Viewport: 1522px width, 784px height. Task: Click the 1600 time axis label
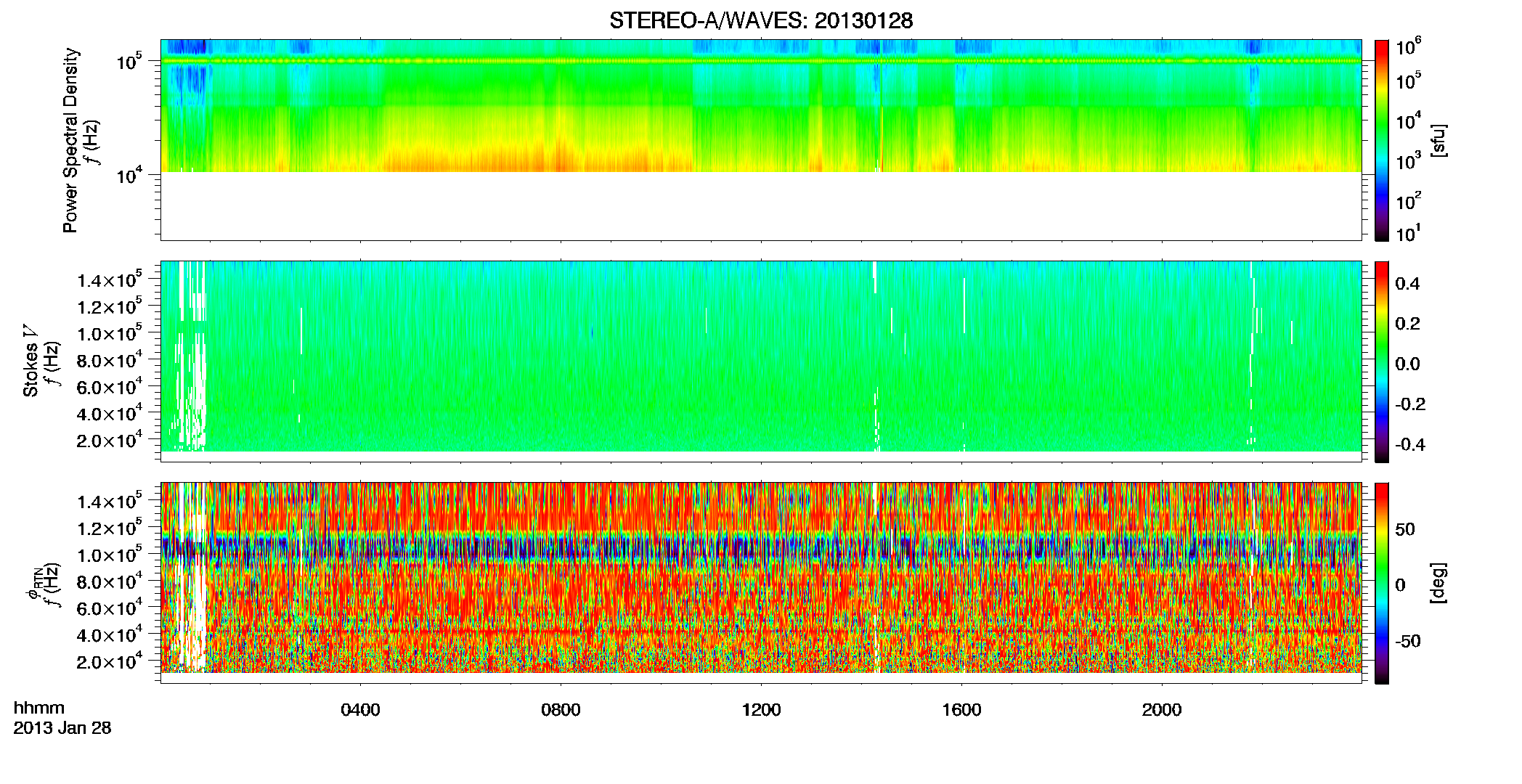(961, 710)
